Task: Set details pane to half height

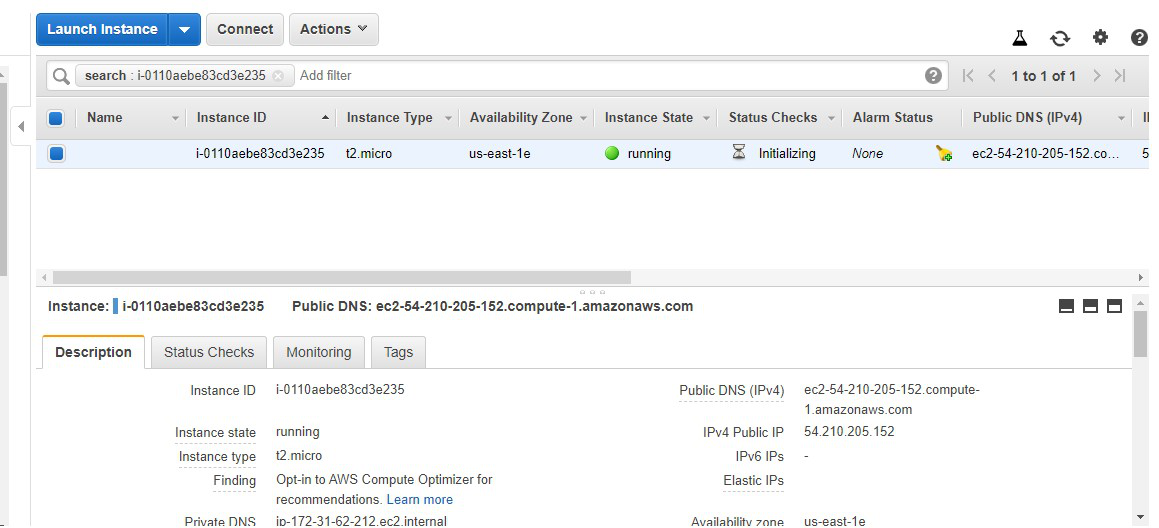Action: (x=1090, y=306)
